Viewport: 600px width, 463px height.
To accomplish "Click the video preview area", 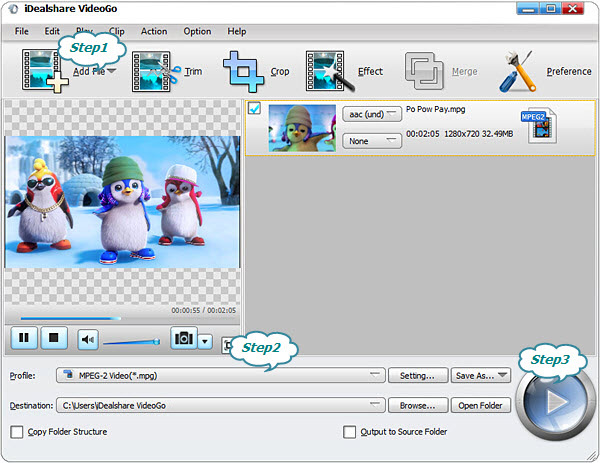I will (122, 202).
